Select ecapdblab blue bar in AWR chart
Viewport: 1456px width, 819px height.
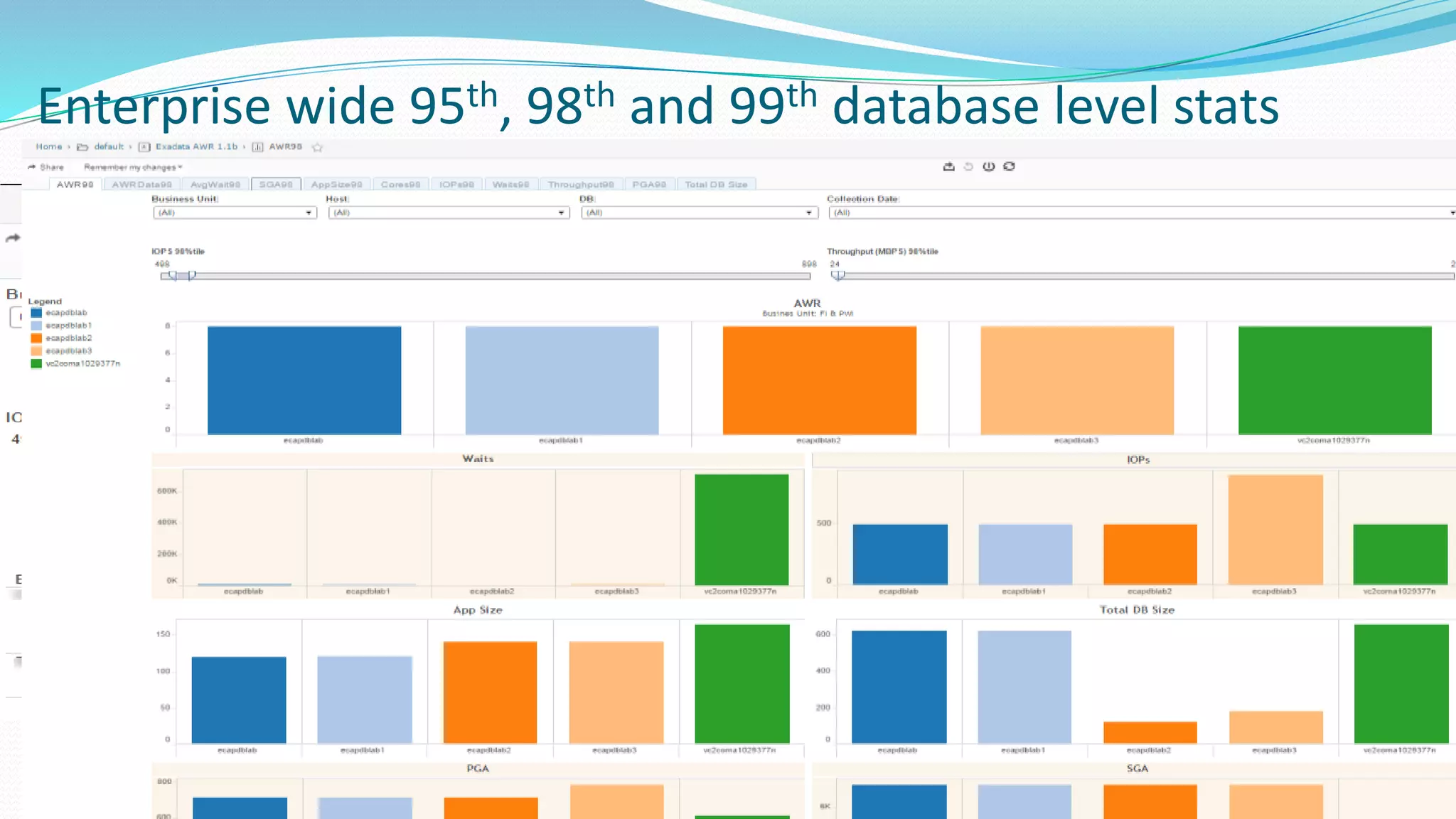pos(304,380)
